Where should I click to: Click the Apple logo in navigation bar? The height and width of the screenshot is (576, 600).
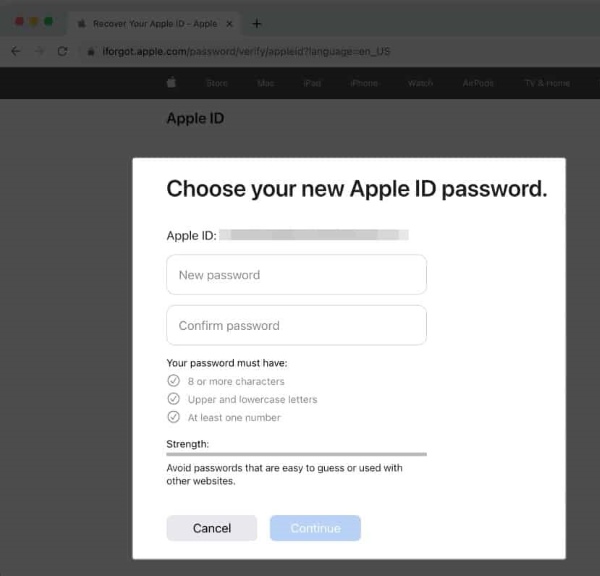(x=171, y=83)
